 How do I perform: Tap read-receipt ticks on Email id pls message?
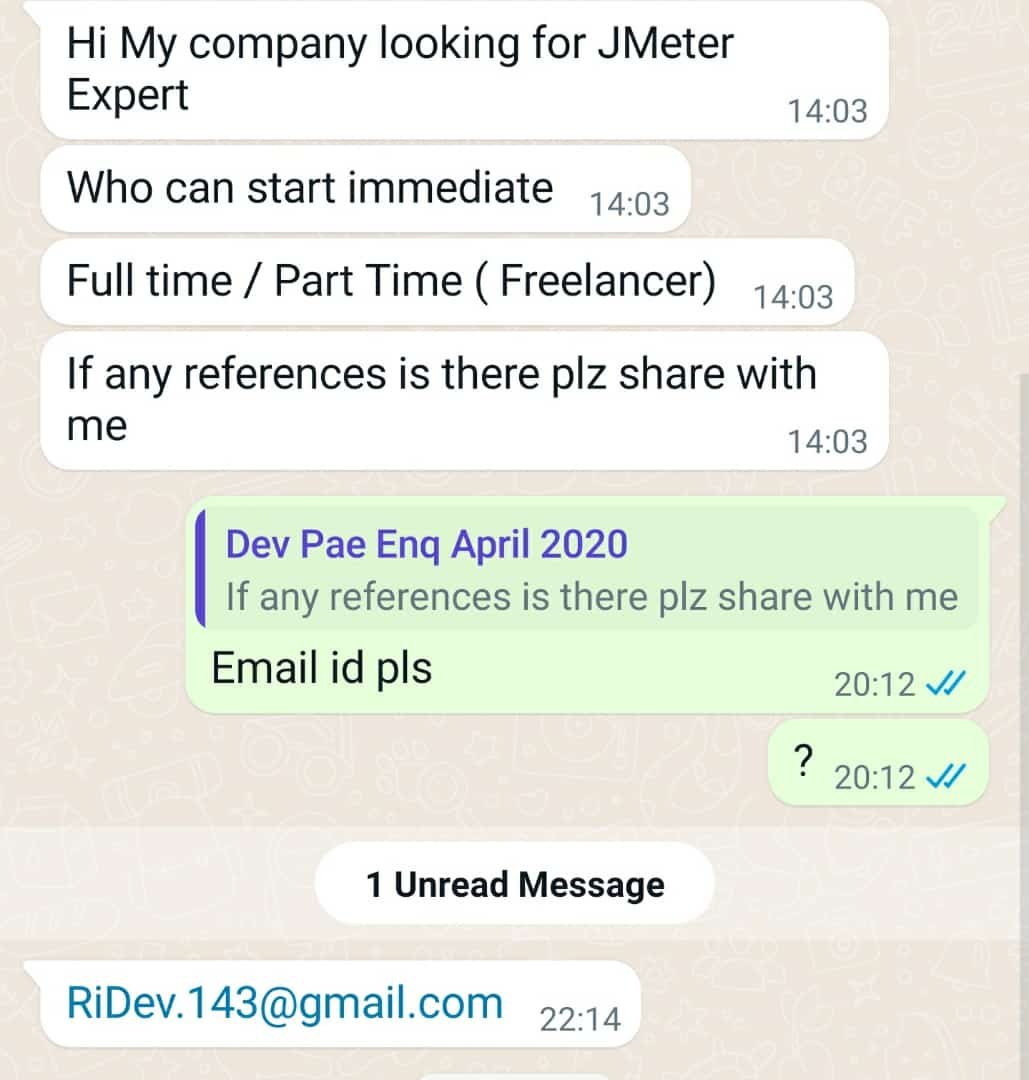pyautogui.click(x=946, y=683)
